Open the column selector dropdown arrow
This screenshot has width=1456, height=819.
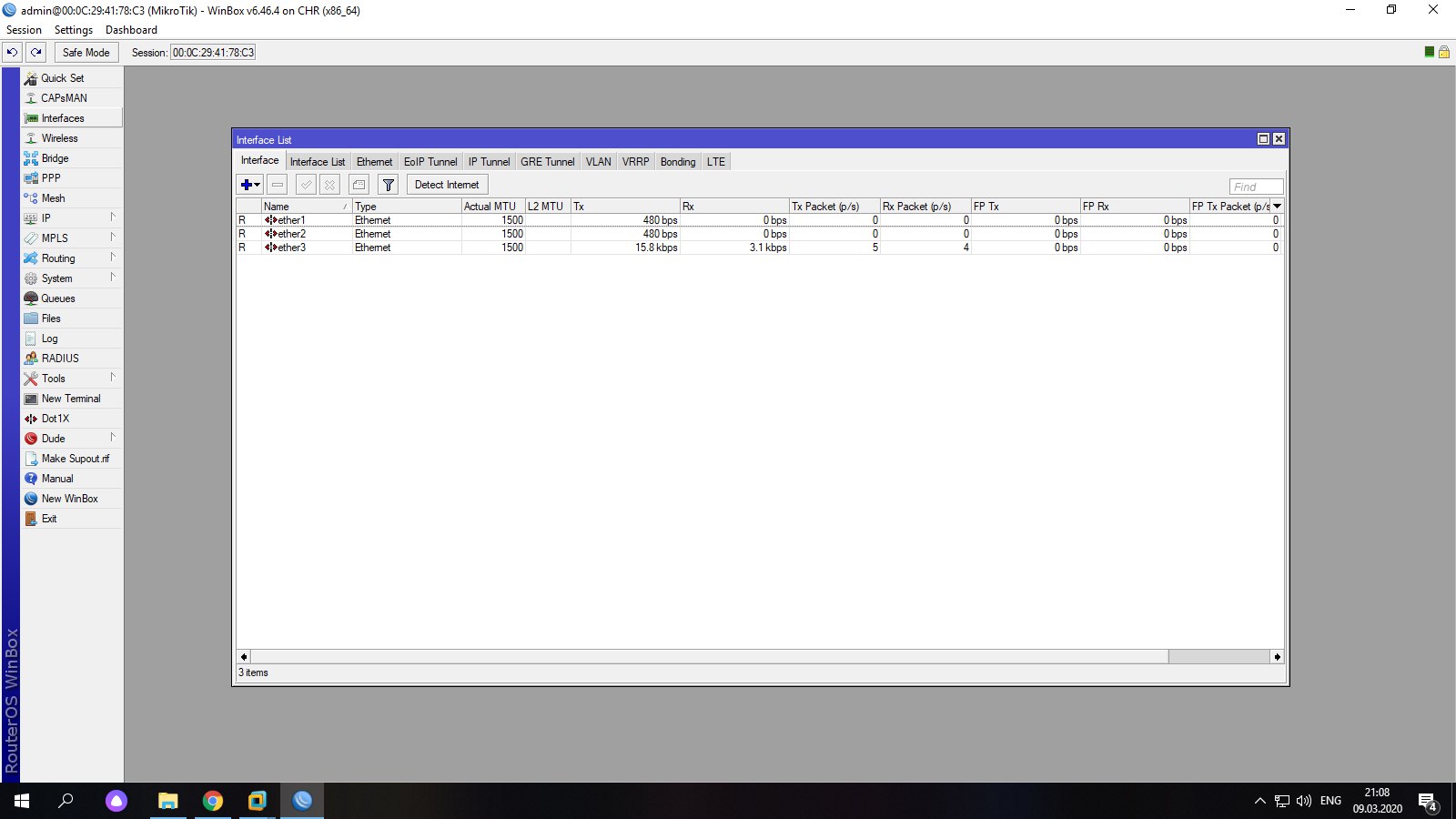(1277, 207)
